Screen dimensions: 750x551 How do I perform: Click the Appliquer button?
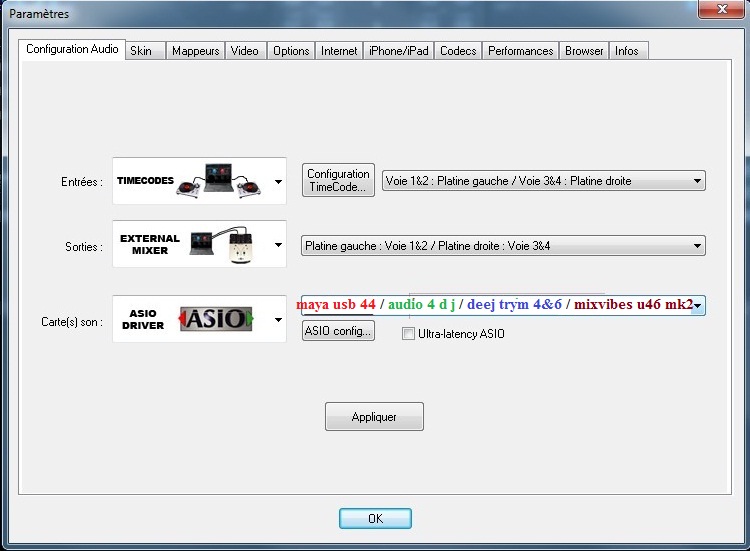point(374,417)
